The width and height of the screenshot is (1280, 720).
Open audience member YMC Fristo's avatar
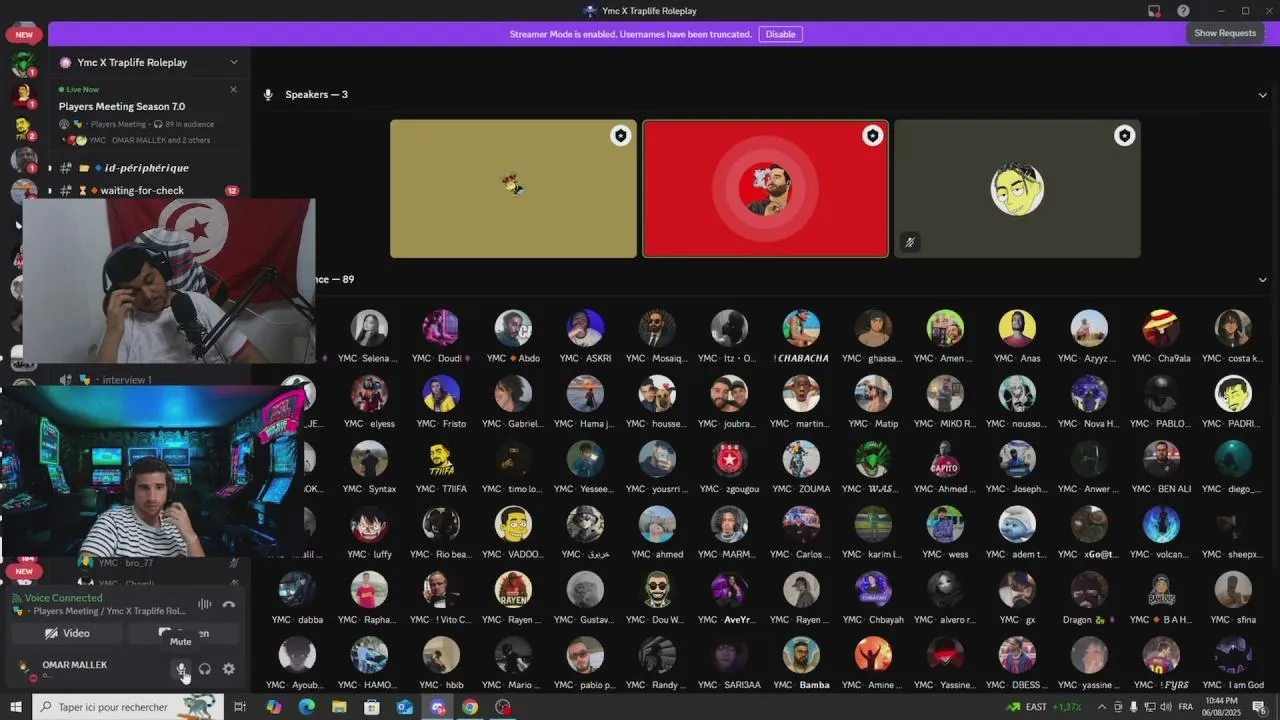(441, 393)
